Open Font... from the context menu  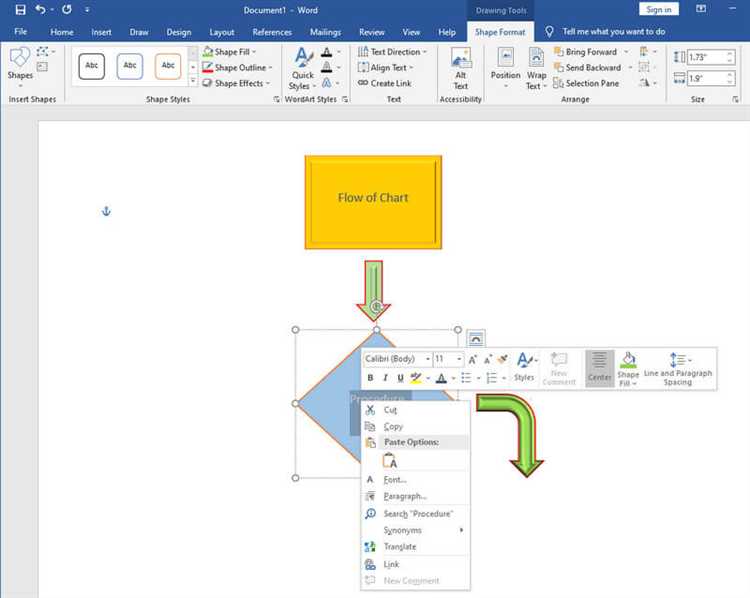tap(415, 479)
